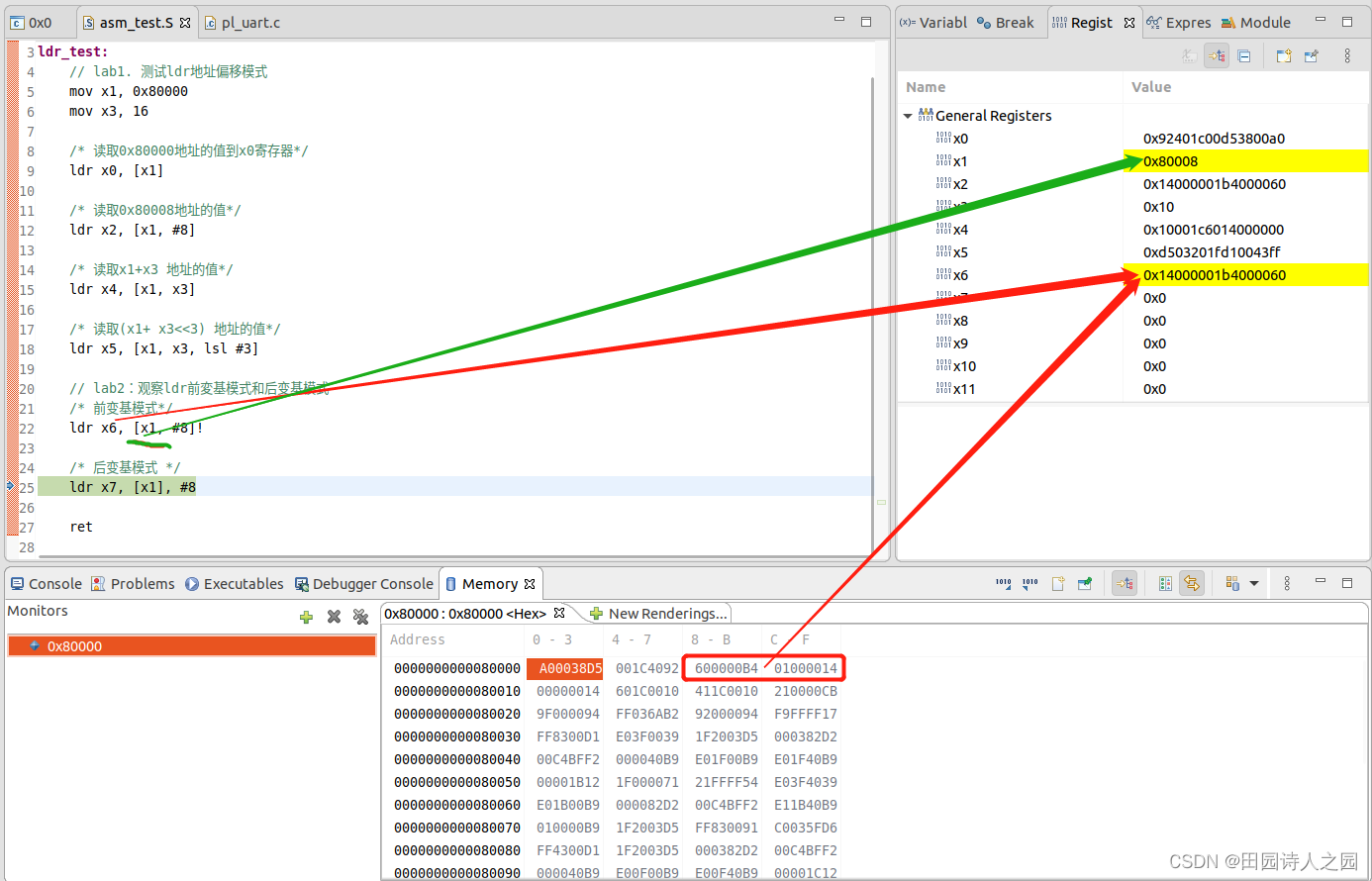Screen dimensions: 1372x881
Task: Close the asm_test.S editor tab
Action: [185, 22]
